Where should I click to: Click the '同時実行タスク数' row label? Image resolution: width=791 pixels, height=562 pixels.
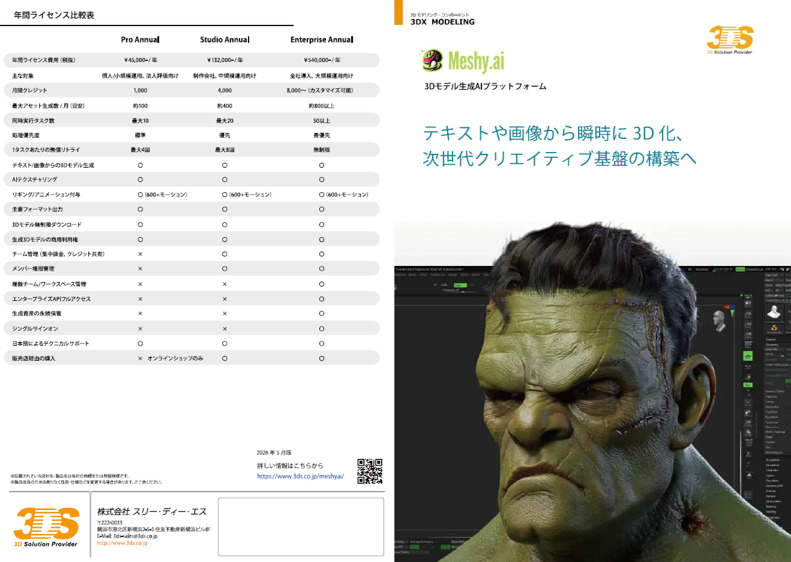pos(33,121)
